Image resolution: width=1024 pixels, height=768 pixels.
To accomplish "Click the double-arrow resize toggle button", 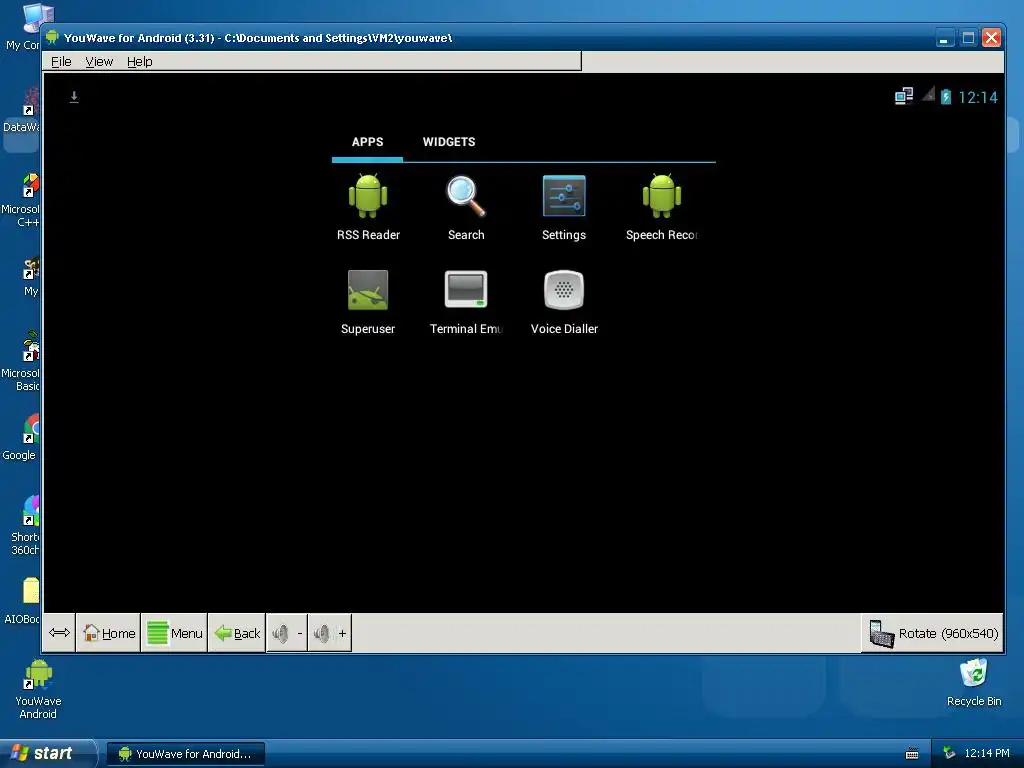I will (x=59, y=632).
